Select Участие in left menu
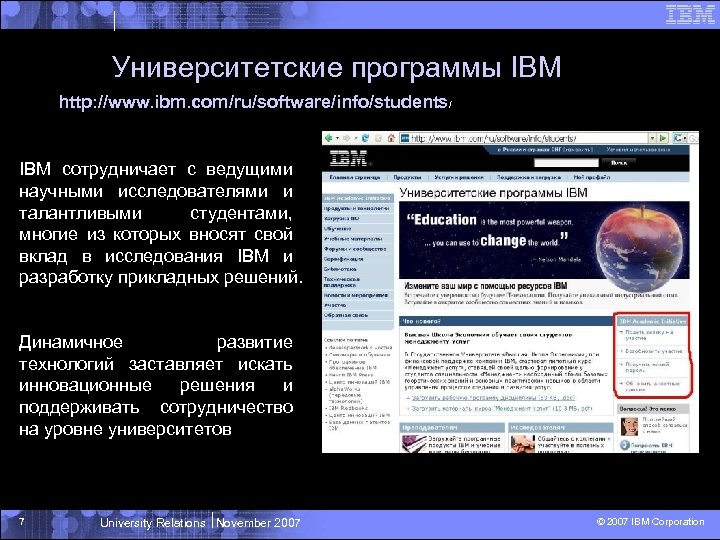This screenshot has width=720, height=540. 357,305
